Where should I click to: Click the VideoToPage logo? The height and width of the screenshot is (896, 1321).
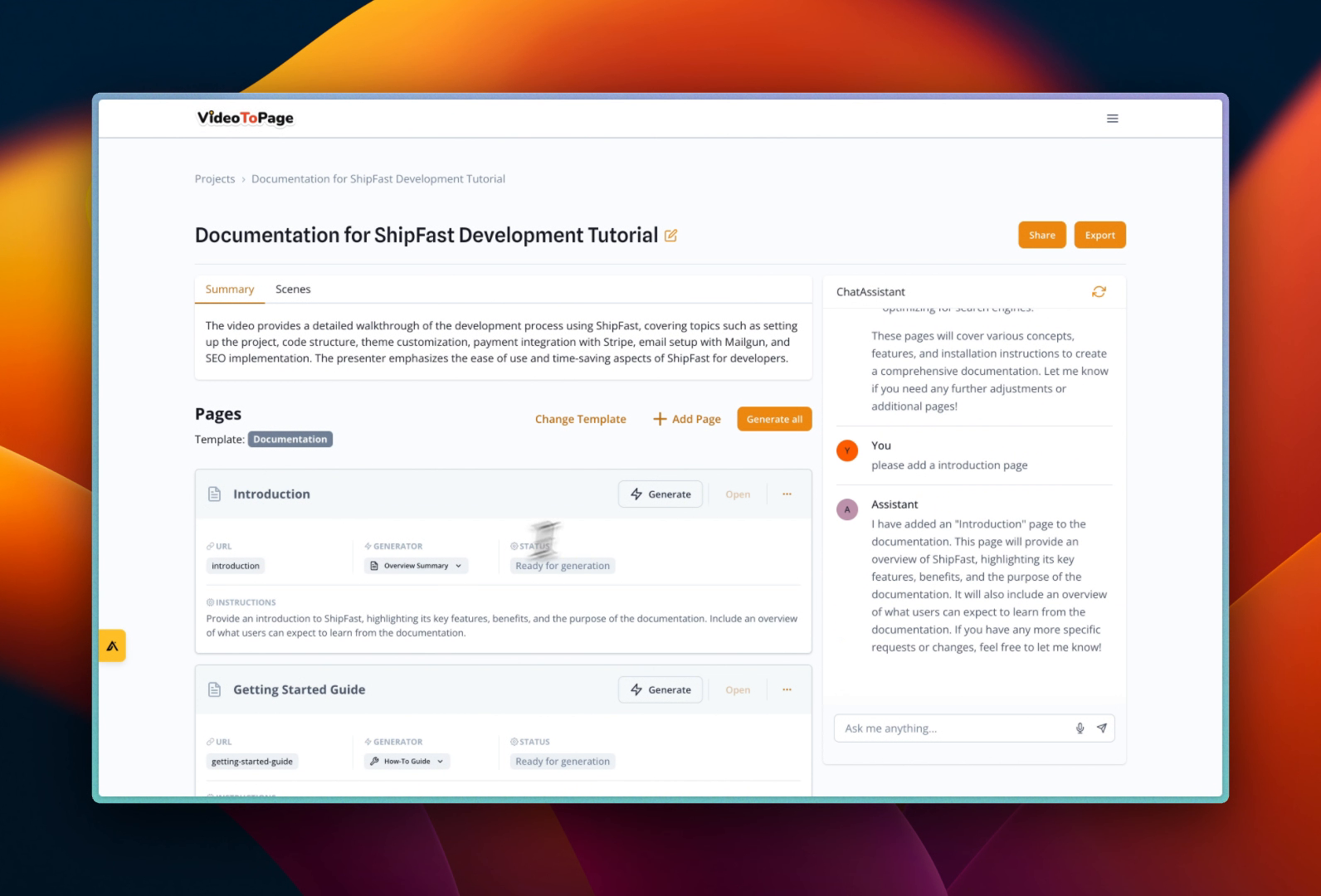coord(245,118)
